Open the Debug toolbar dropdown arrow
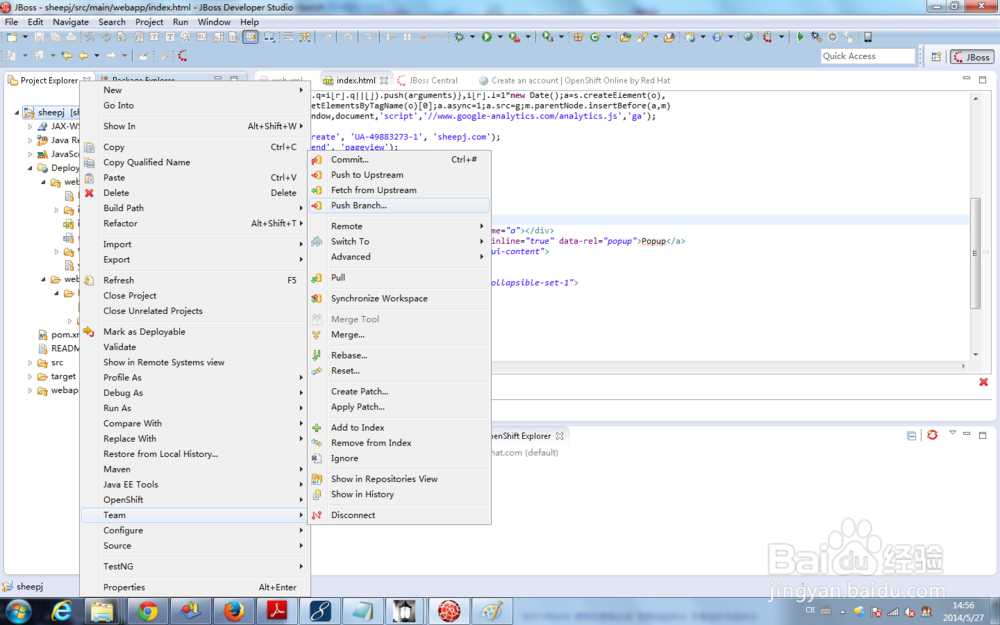The width and height of the screenshot is (1000, 625). pos(473,37)
